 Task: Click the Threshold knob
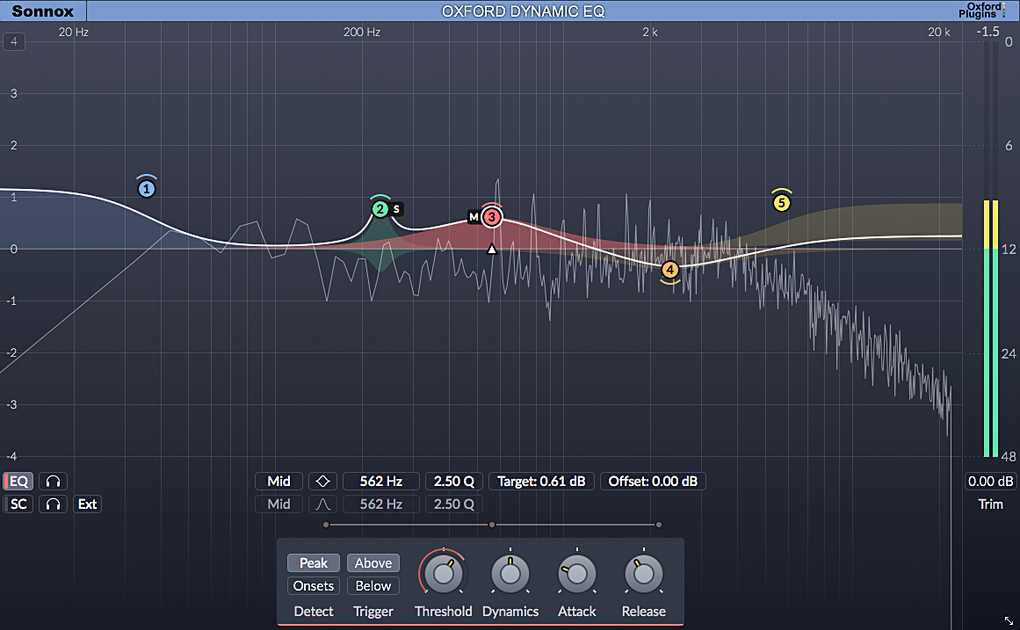pos(444,573)
